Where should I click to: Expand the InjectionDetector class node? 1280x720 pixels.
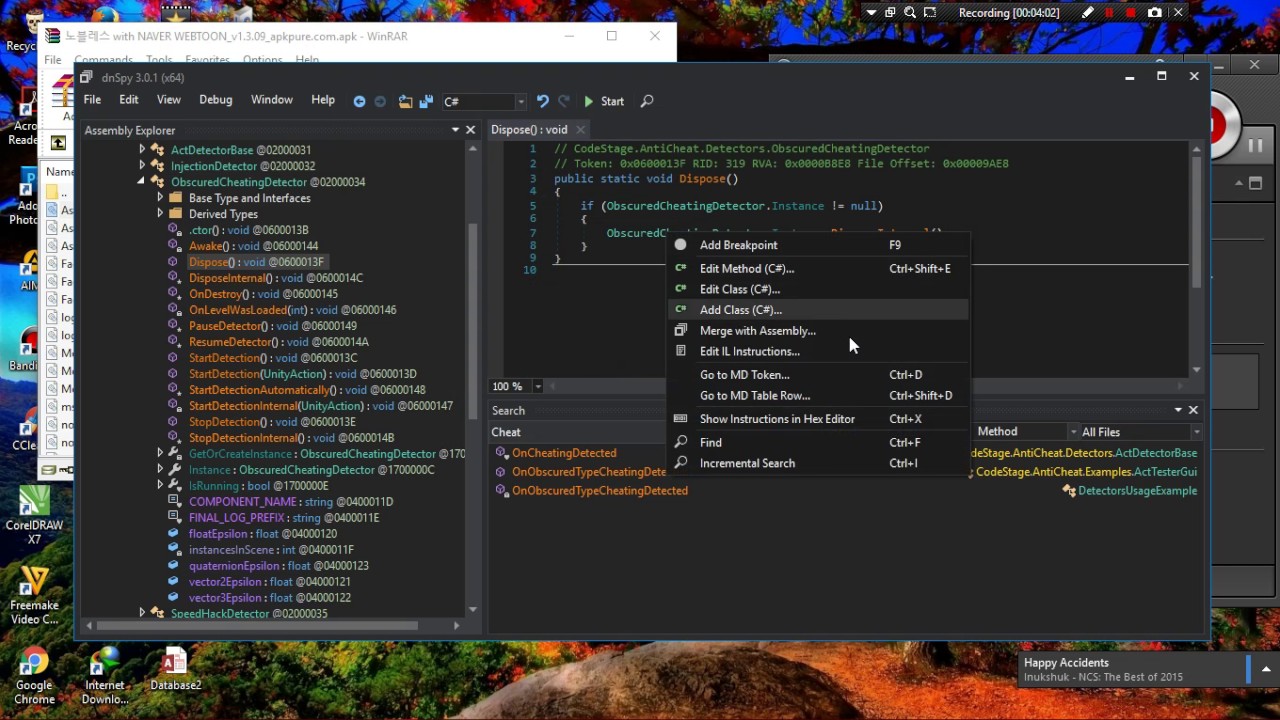click(x=142, y=166)
